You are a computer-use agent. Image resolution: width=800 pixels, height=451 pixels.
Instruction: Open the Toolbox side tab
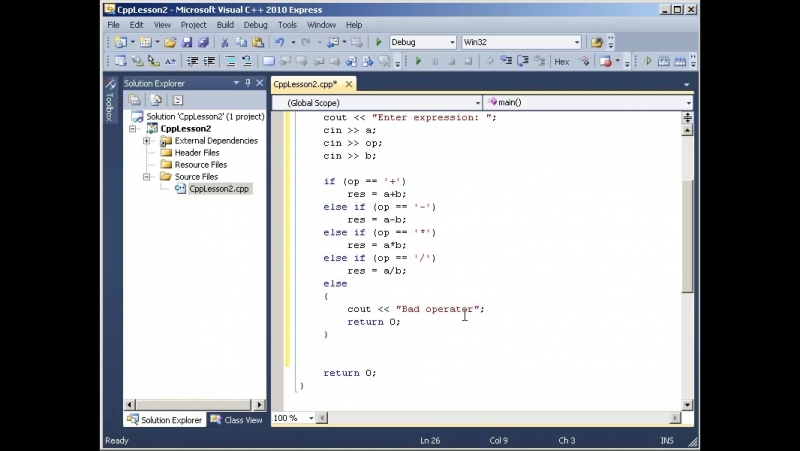(110, 102)
